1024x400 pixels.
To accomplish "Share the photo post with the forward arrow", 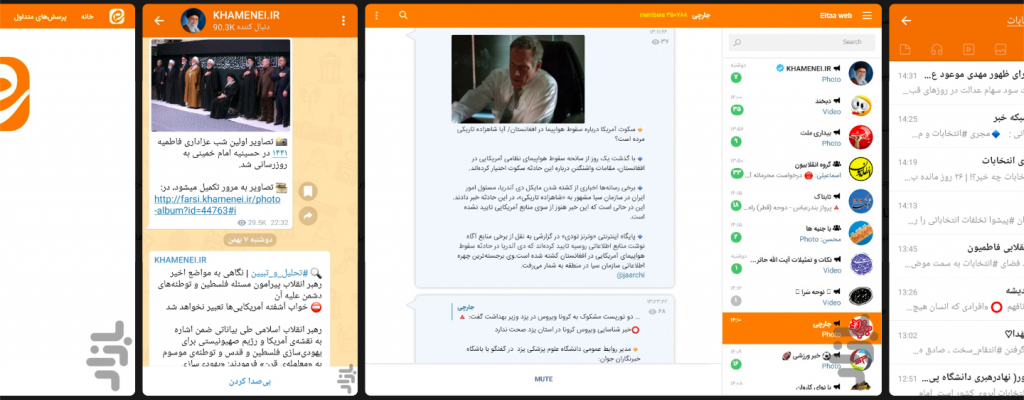I will pos(309,215).
